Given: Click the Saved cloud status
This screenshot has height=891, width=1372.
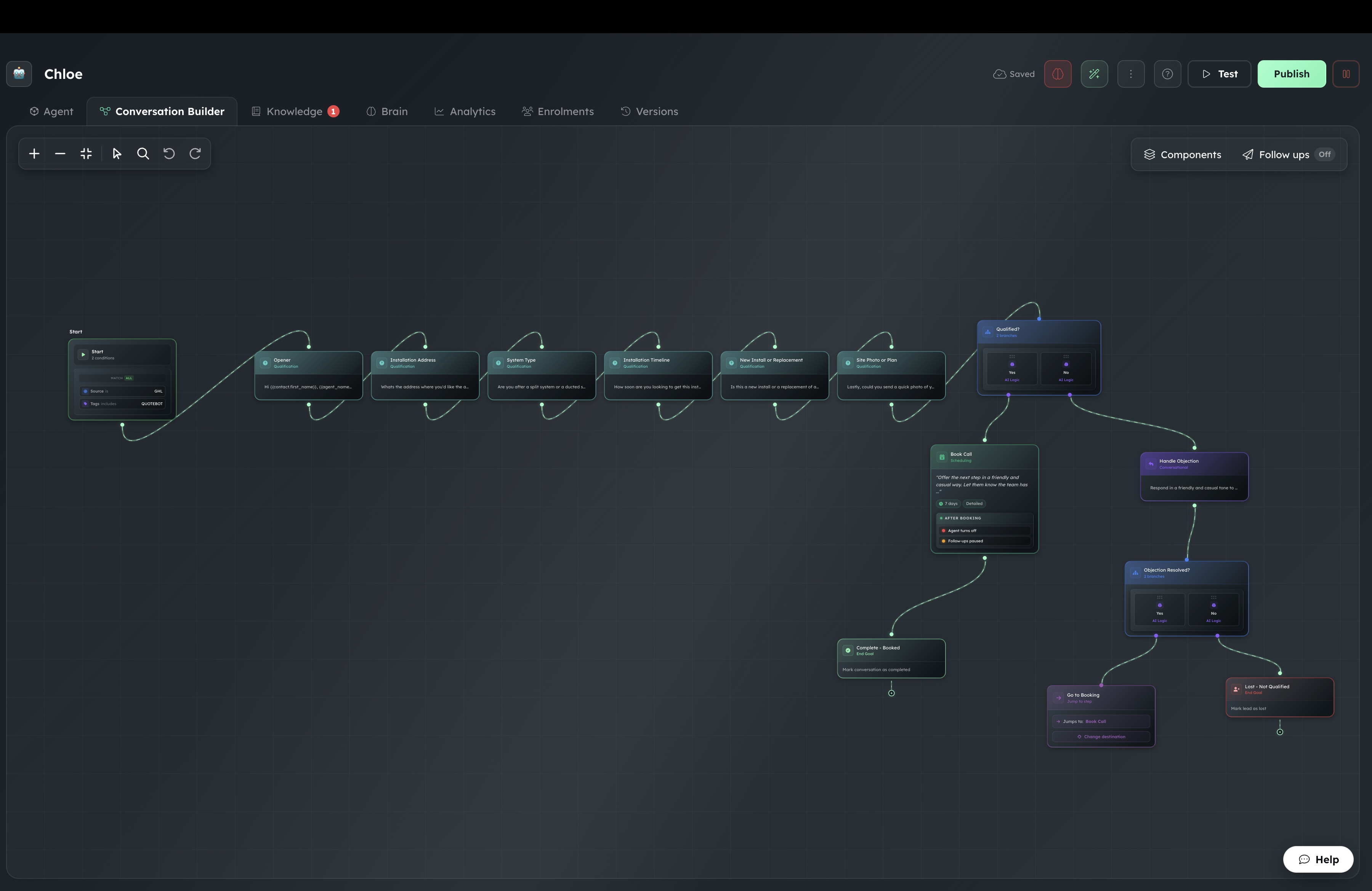Looking at the screenshot, I should pos(1014,74).
